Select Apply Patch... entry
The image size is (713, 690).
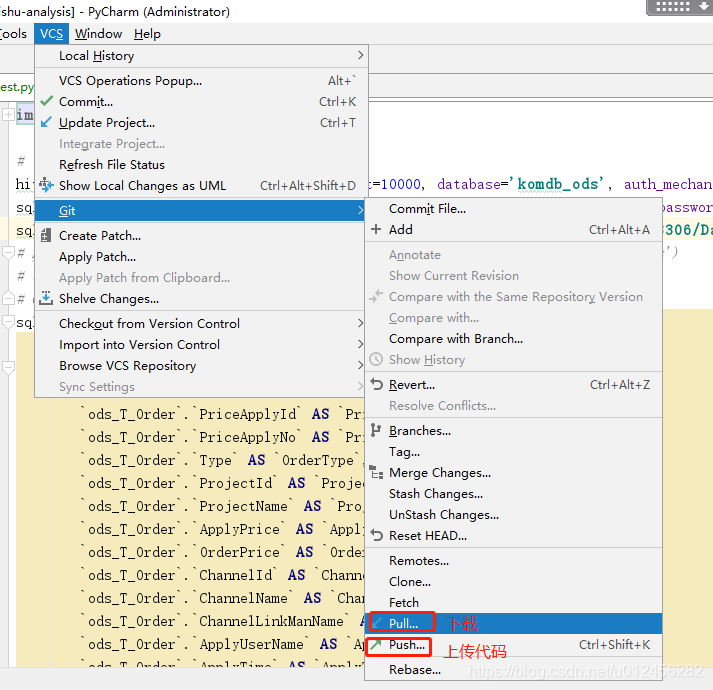point(200,257)
